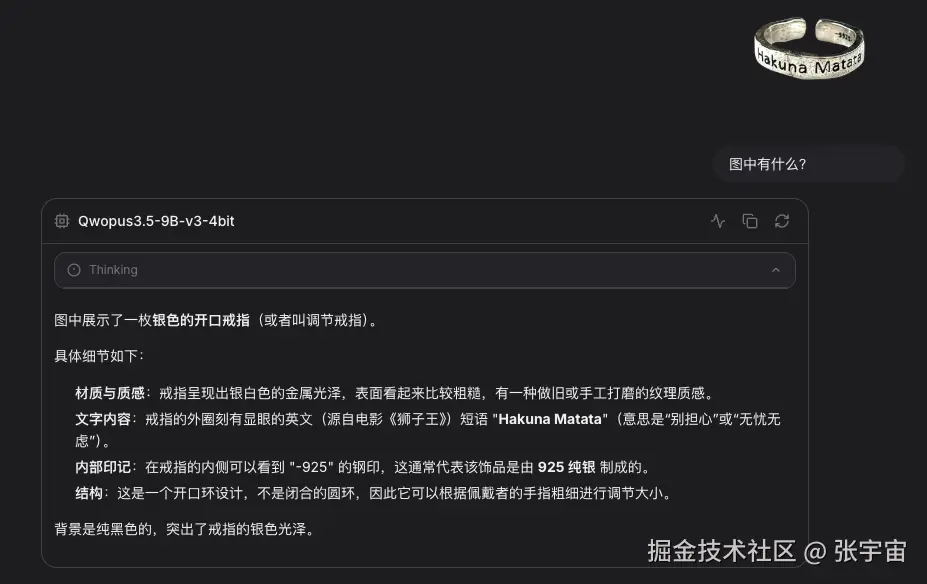The width and height of the screenshot is (927, 584).
Task: Toggle the Thinking panel by its label
Action: coord(114,270)
